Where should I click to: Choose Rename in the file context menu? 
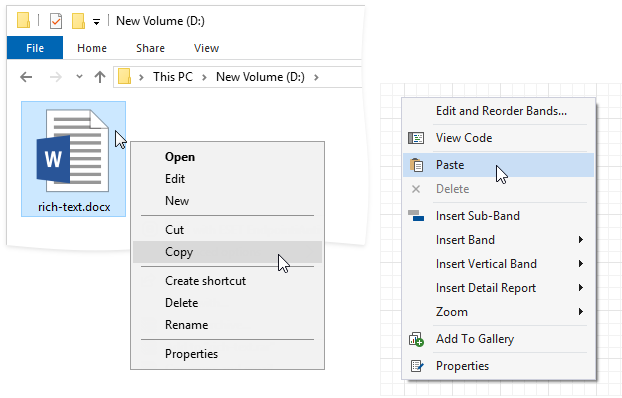(x=227, y=325)
